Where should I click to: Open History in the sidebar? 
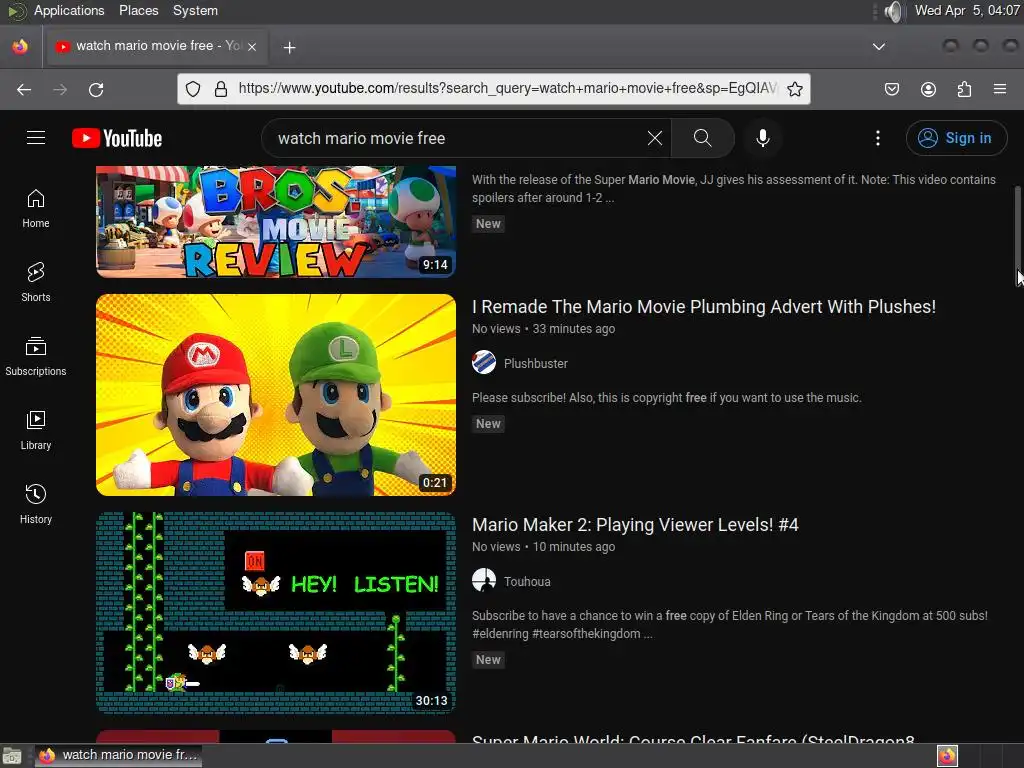click(36, 504)
